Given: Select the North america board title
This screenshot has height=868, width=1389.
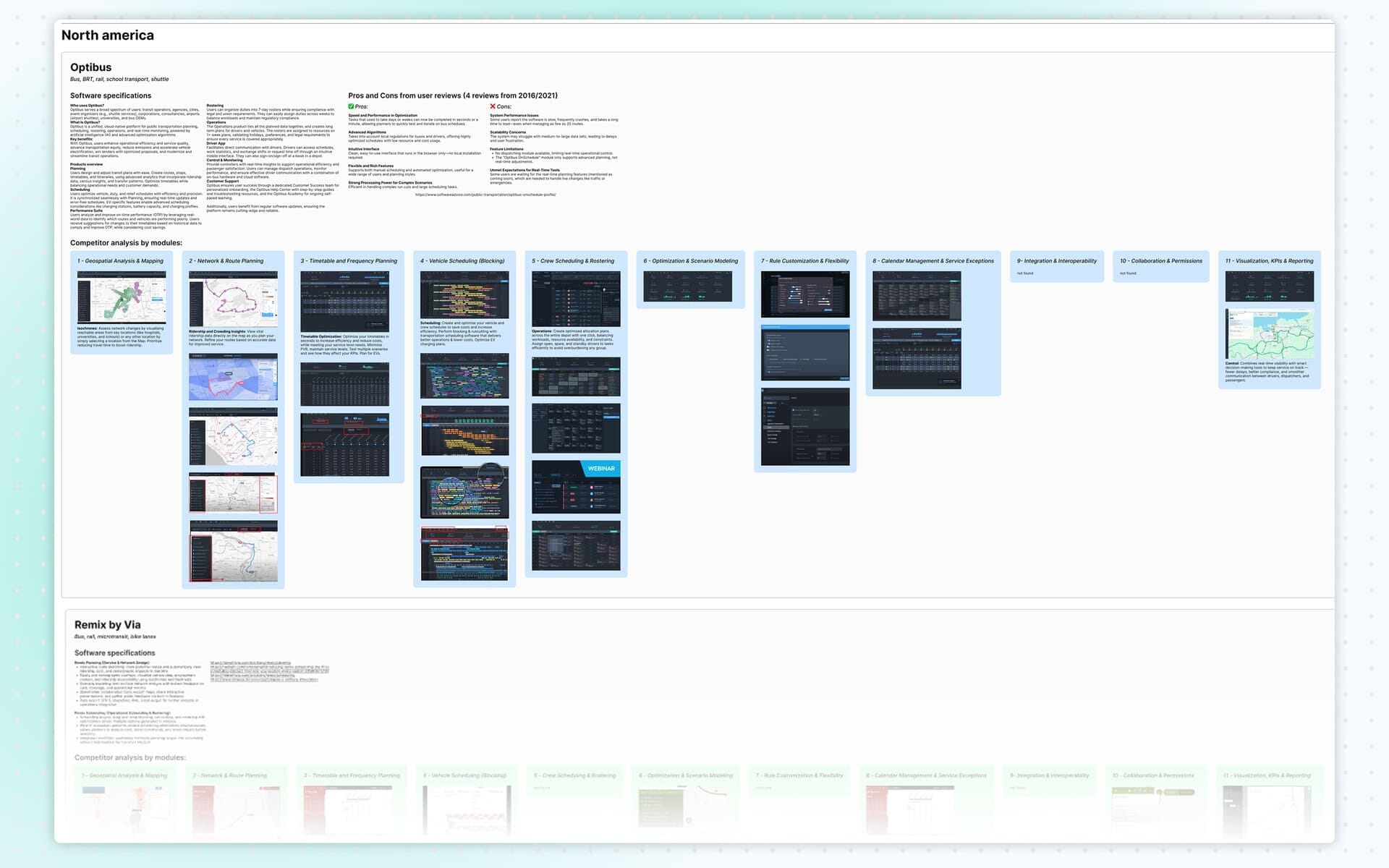Looking at the screenshot, I should pos(108,35).
